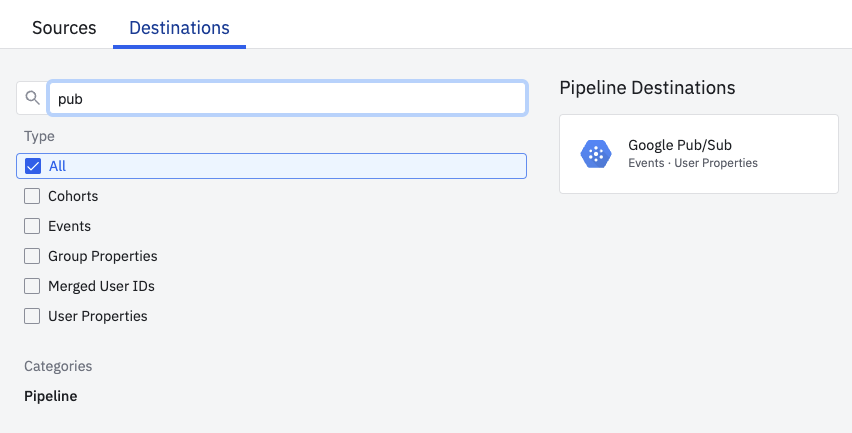Image resolution: width=852 pixels, height=433 pixels.
Task: Click the Type section label
Action: (39, 136)
